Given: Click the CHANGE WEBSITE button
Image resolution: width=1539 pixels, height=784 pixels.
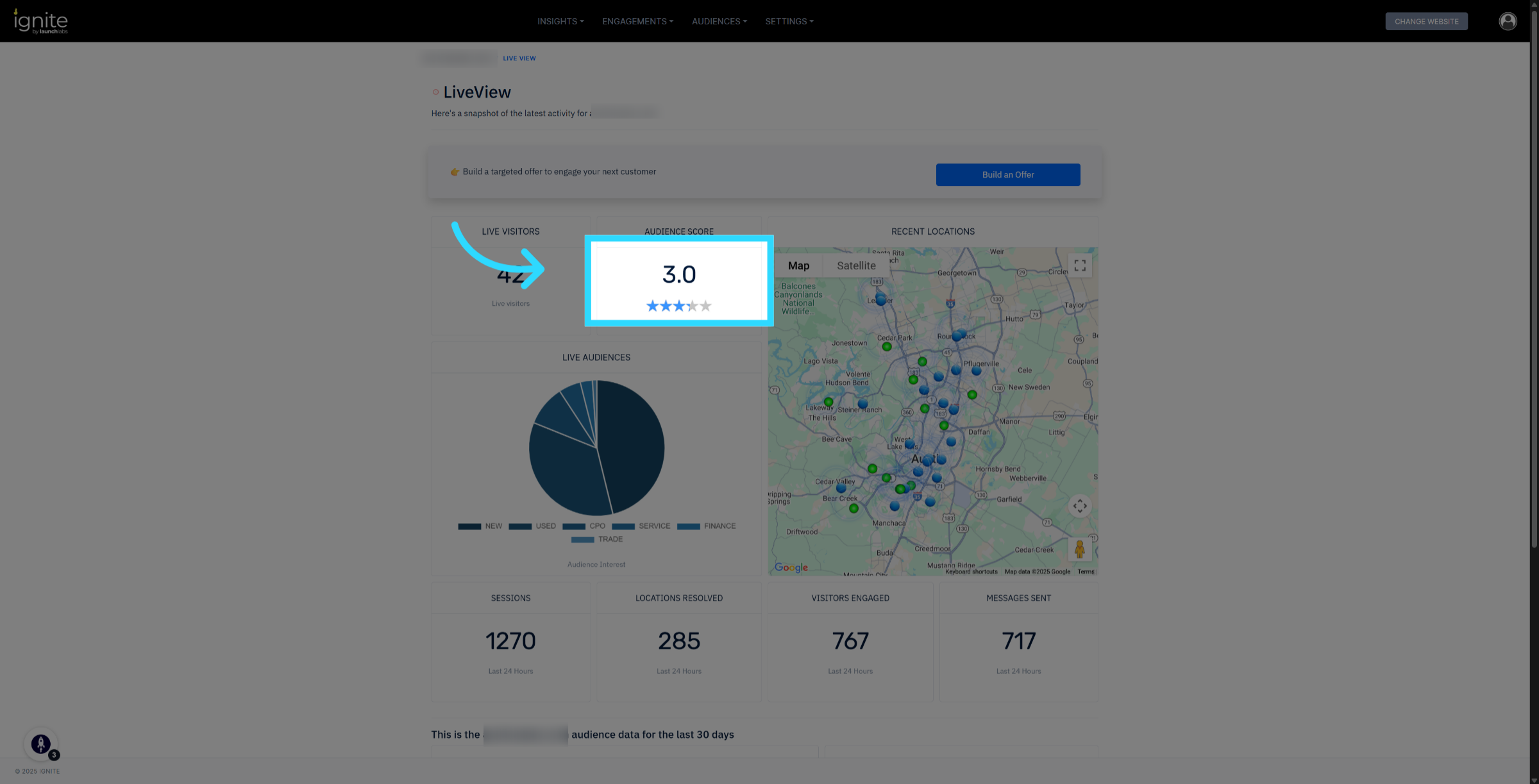Looking at the screenshot, I should (x=1426, y=21).
